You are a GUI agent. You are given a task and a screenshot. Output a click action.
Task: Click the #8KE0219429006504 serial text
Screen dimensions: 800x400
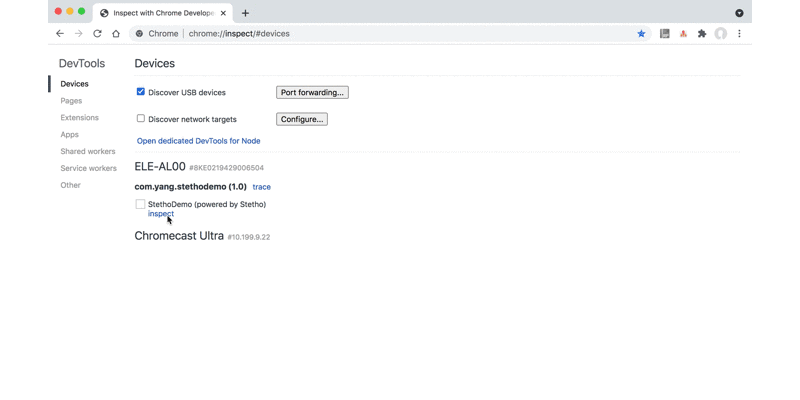click(227, 168)
